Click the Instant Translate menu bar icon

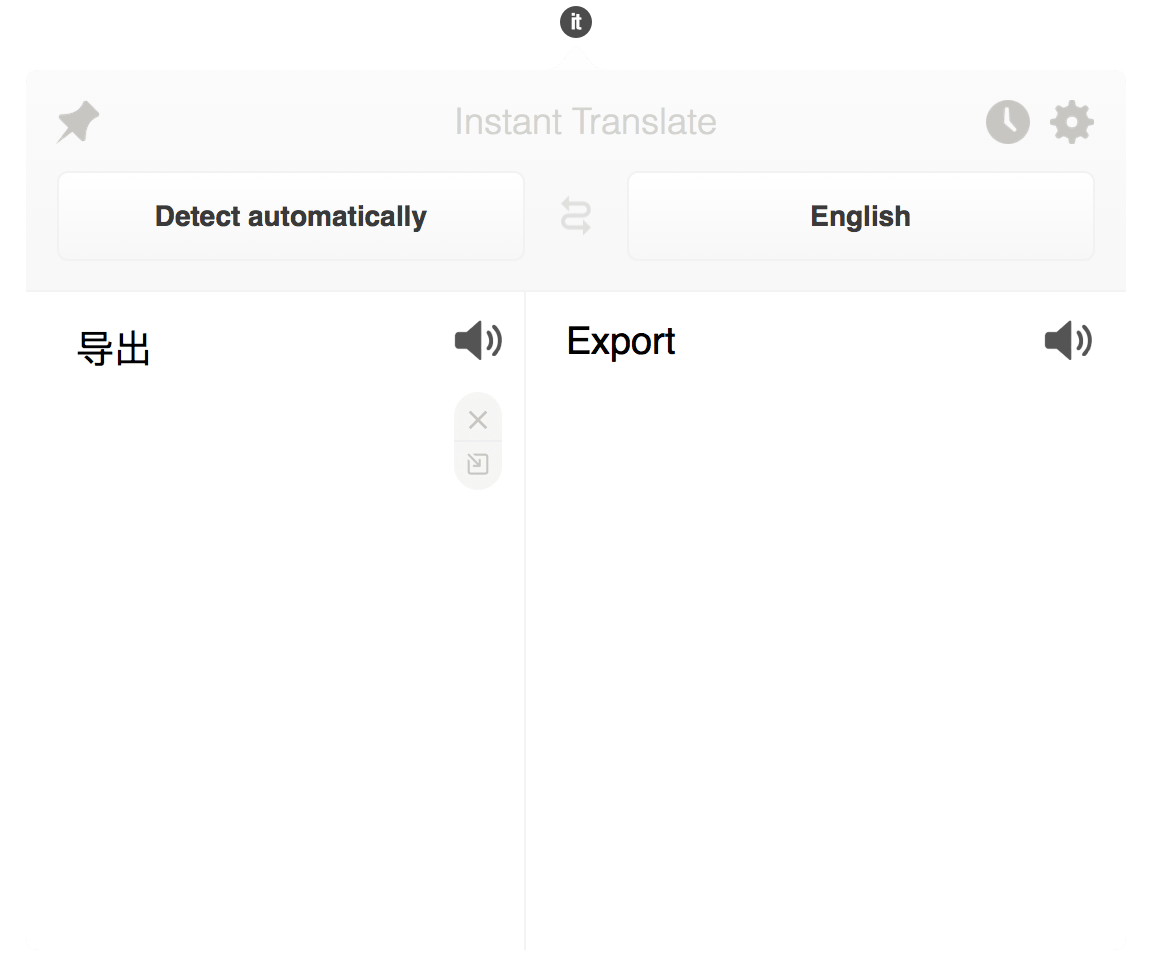coord(575,22)
